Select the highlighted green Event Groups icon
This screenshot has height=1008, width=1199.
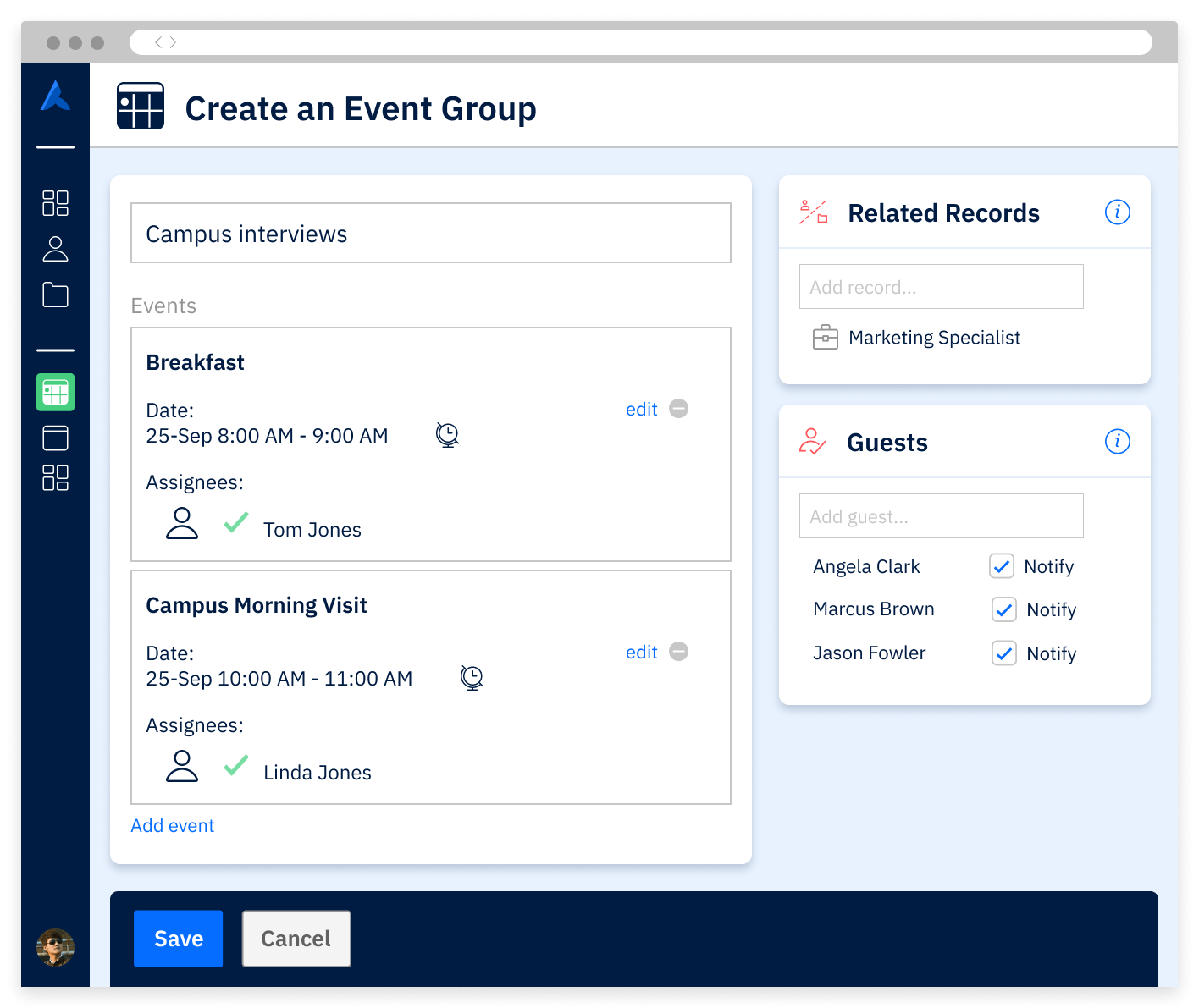[55, 392]
